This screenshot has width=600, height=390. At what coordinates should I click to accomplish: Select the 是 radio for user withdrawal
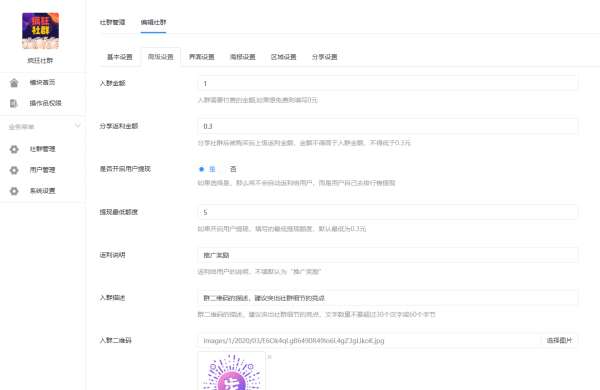pos(201,169)
